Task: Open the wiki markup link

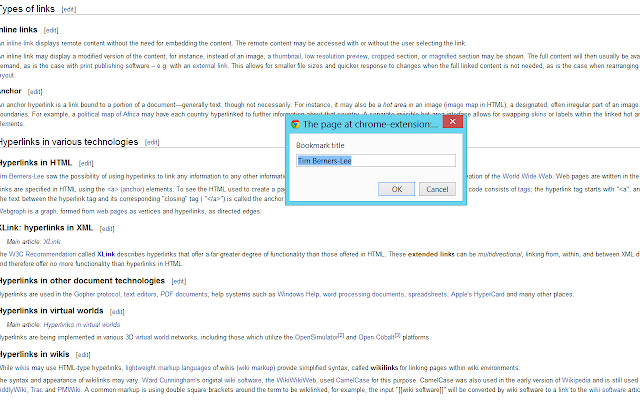Action: [256, 368]
